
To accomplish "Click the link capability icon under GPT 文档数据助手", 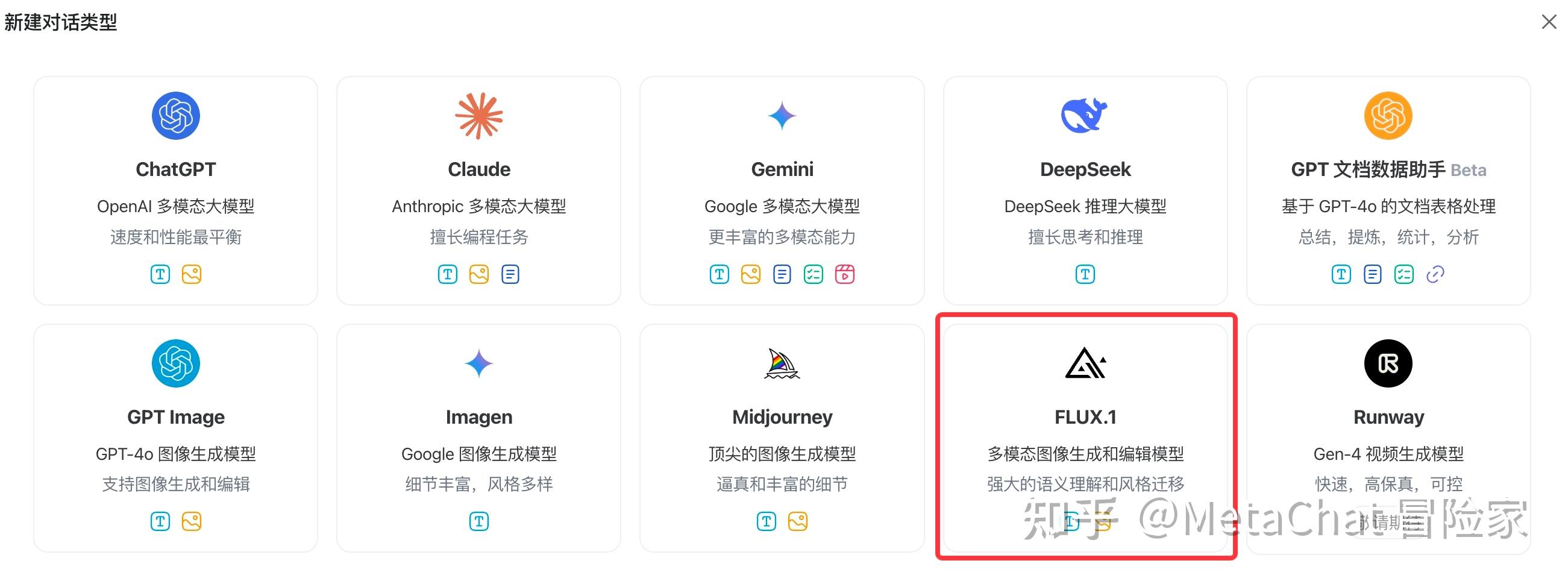I will pyautogui.click(x=1435, y=274).
